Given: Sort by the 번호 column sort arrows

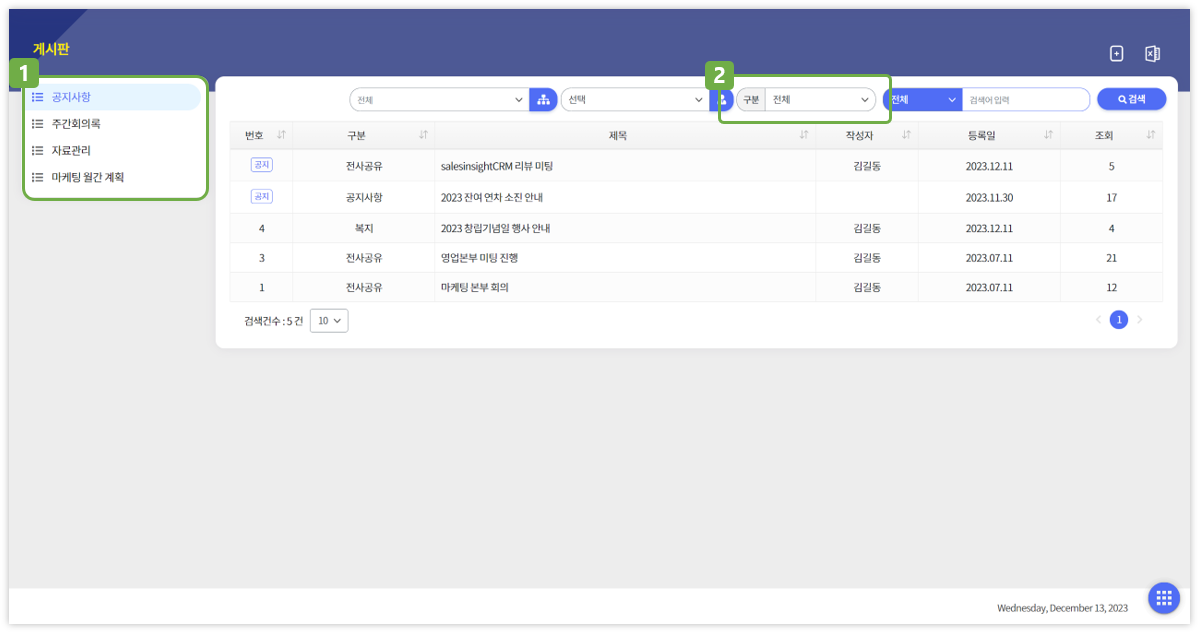Looking at the screenshot, I should click(x=281, y=135).
